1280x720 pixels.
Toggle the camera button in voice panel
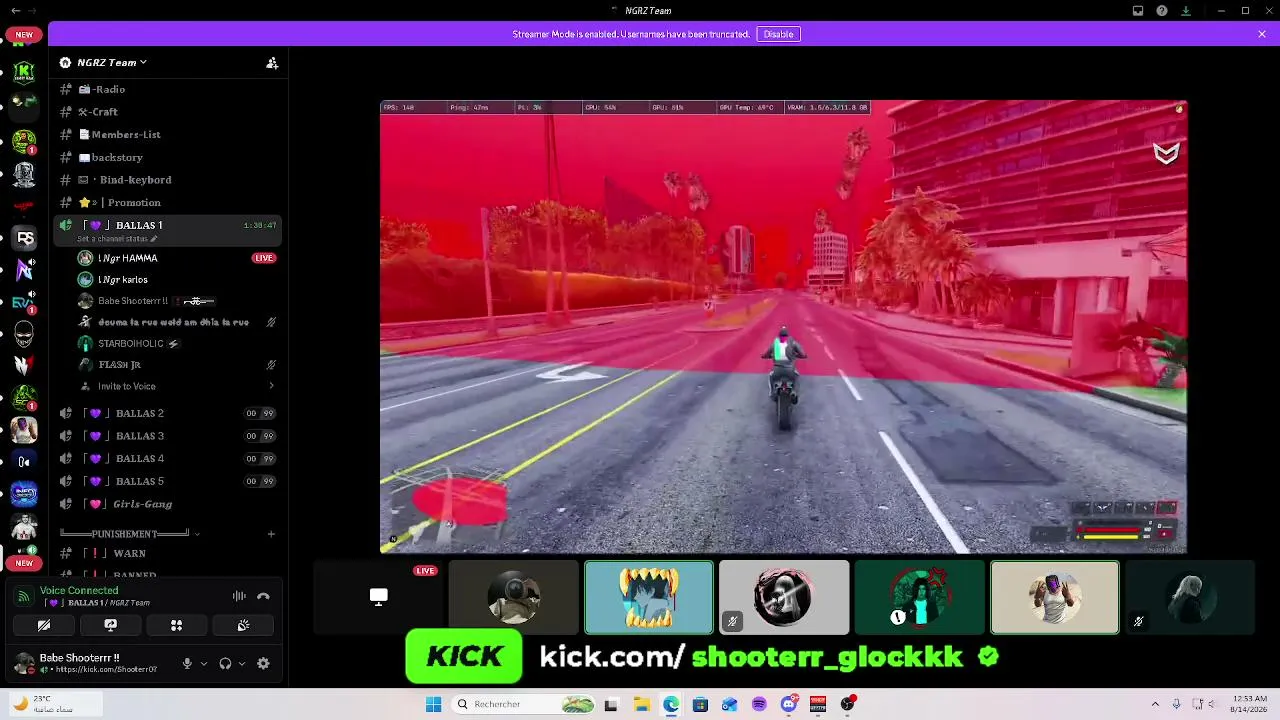tap(44, 625)
